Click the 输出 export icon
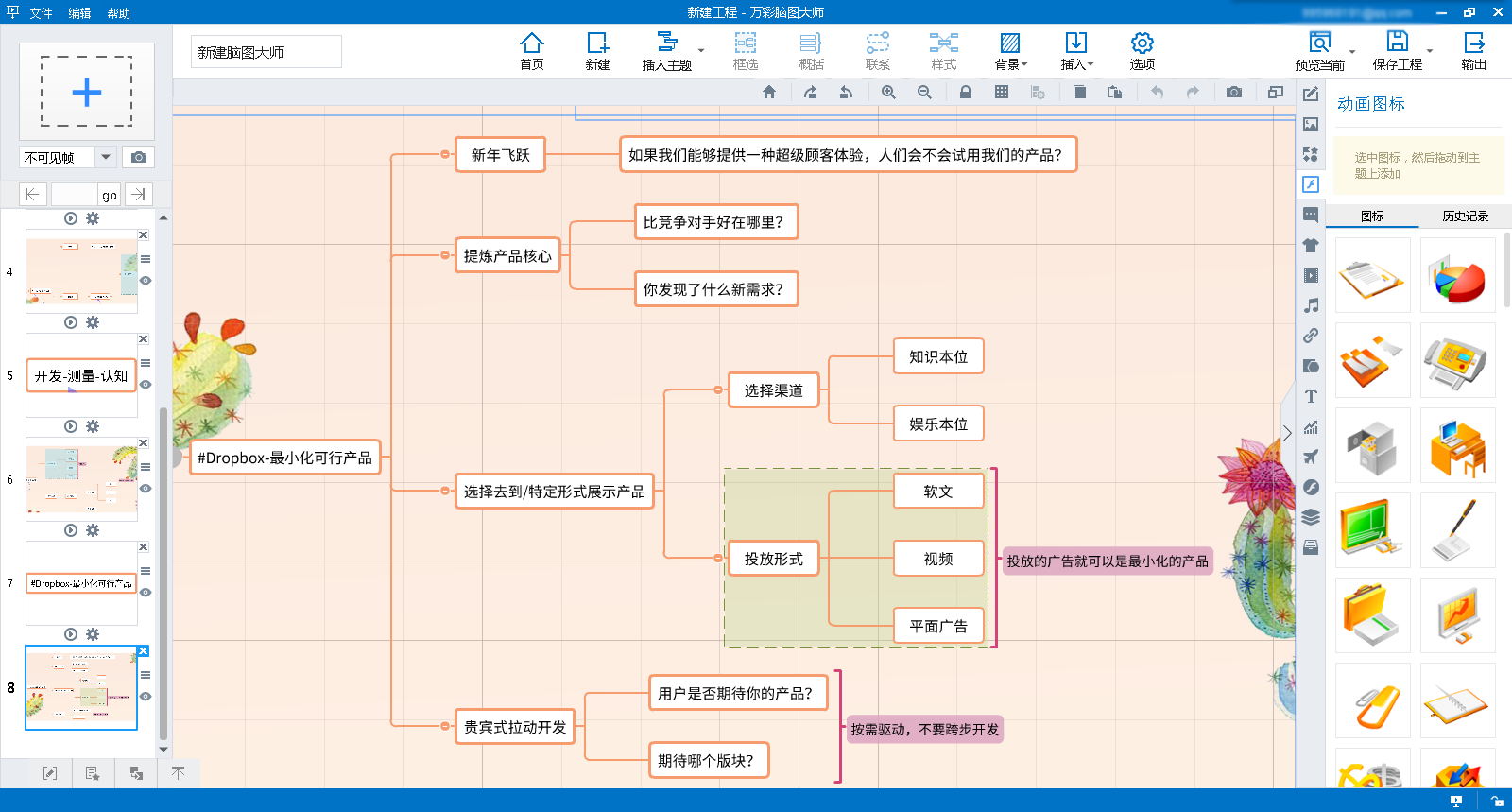Viewport: 1512px width, 812px height. pyautogui.click(x=1474, y=50)
